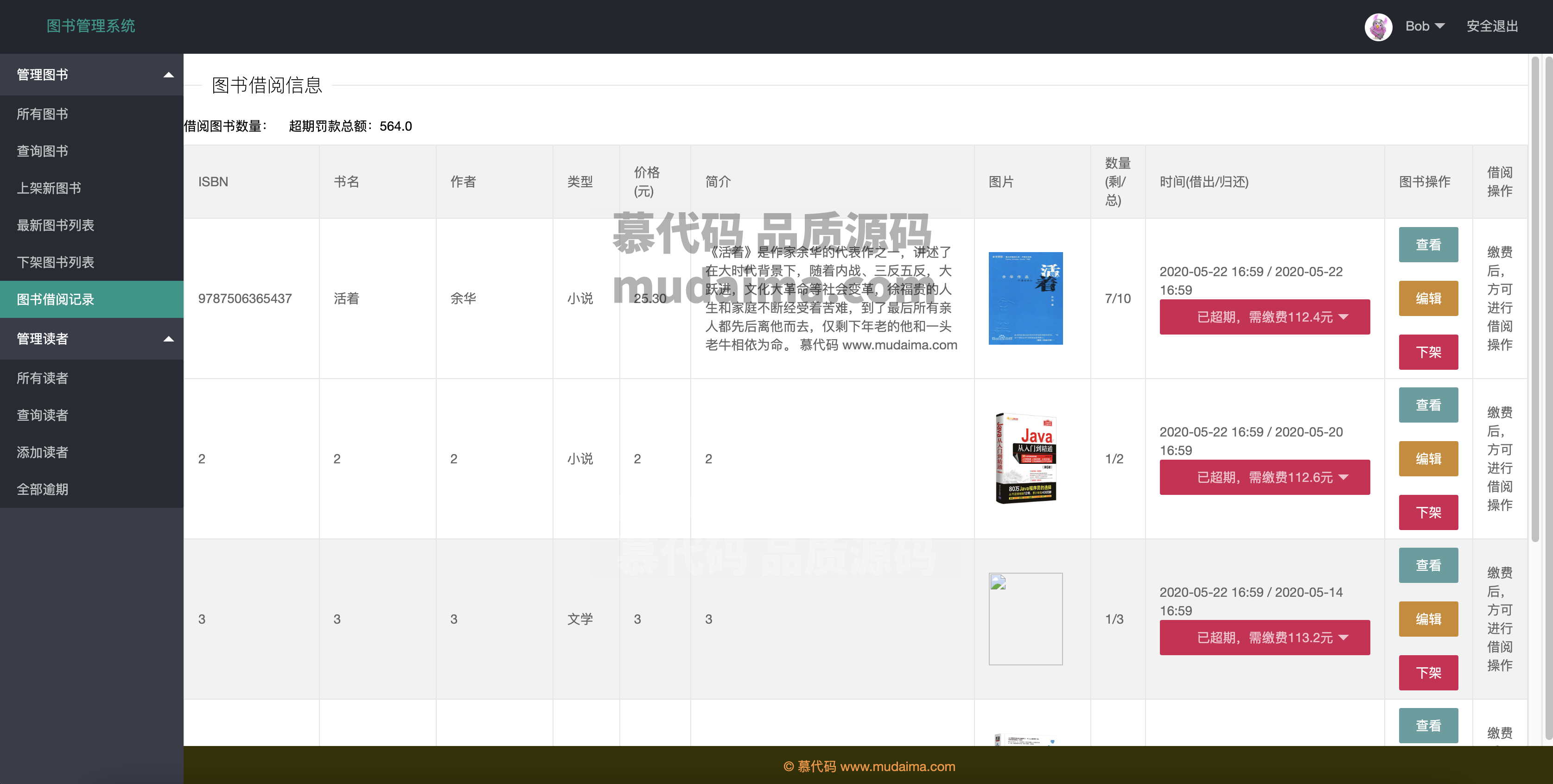Open 全部逾期 in sidebar
Screen dimensions: 1553x784
tap(92, 489)
